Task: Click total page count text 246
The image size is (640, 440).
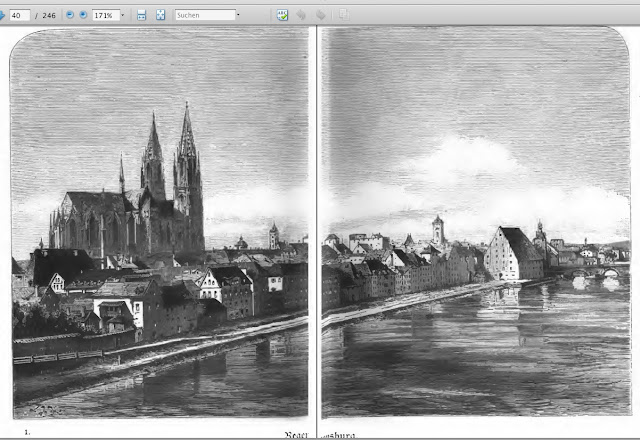Action: tap(49, 16)
